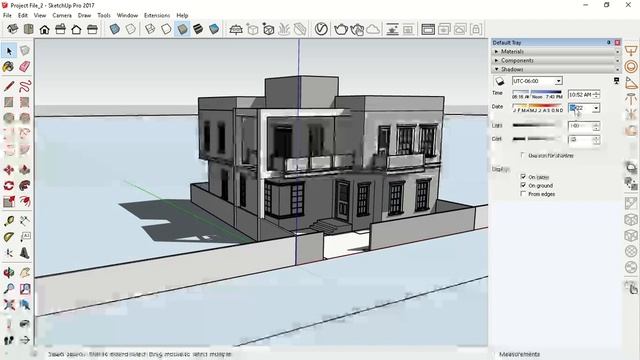Pick the pink Eraser tool
This screenshot has width=640, height=360.
[24, 67]
